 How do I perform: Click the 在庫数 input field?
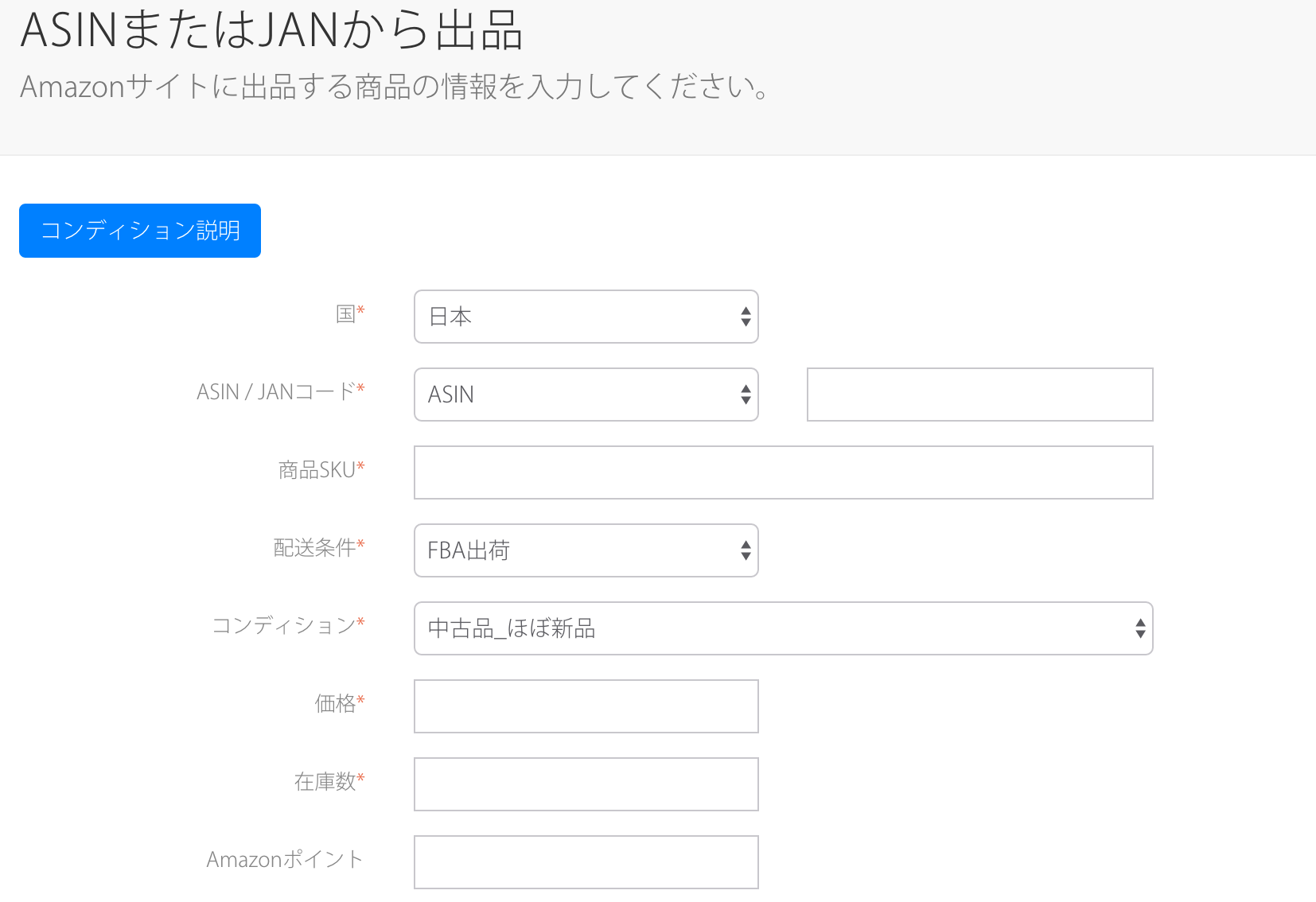pyautogui.click(x=586, y=784)
